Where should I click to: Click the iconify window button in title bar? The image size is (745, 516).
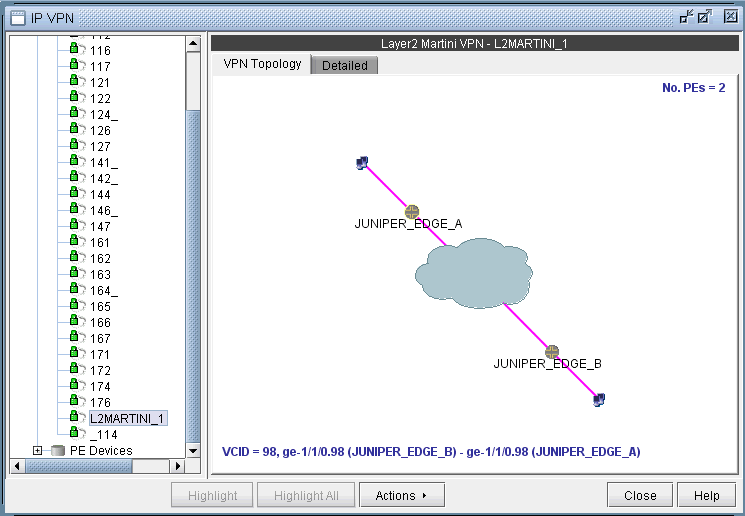[686, 17]
